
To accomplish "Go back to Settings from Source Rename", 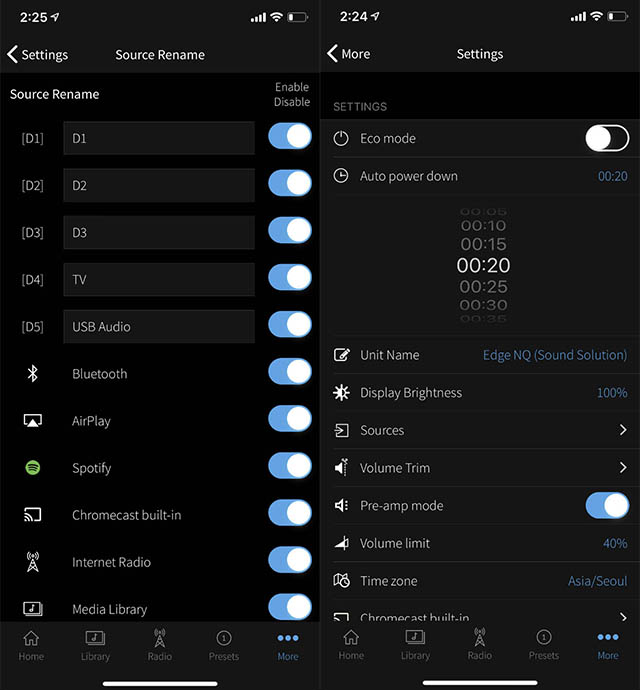I will tap(38, 55).
